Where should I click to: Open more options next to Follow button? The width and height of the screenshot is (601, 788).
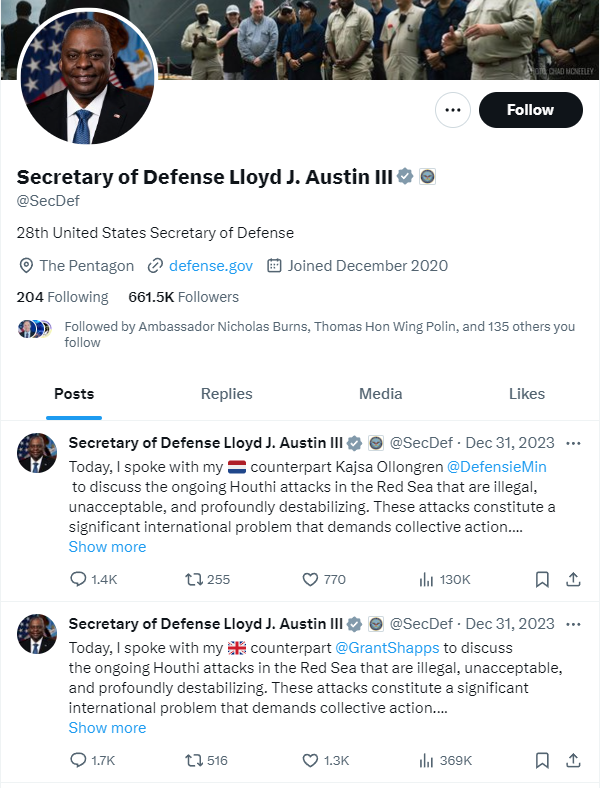coord(453,110)
